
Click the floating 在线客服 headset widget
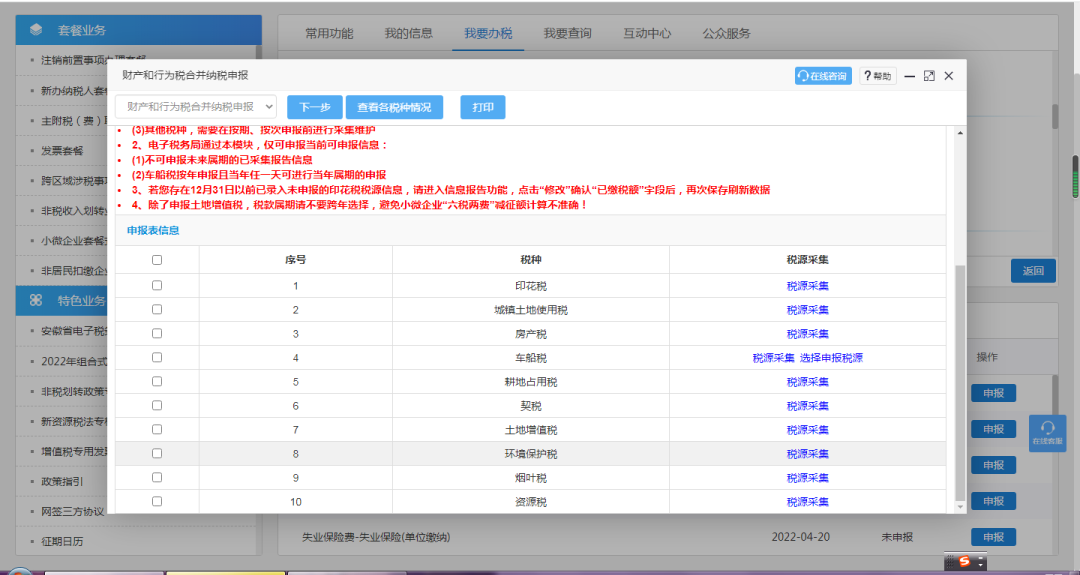[1047, 433]
